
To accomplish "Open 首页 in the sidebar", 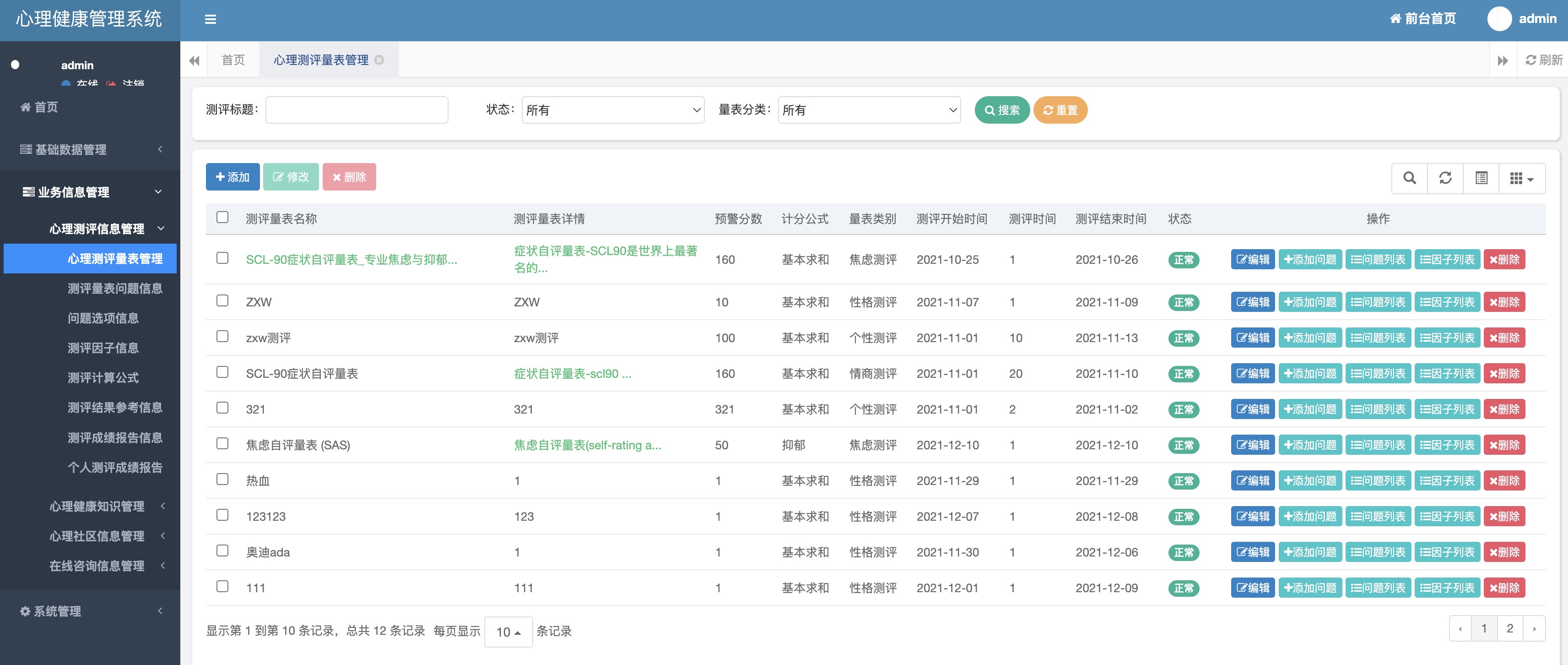I will 90,107.
